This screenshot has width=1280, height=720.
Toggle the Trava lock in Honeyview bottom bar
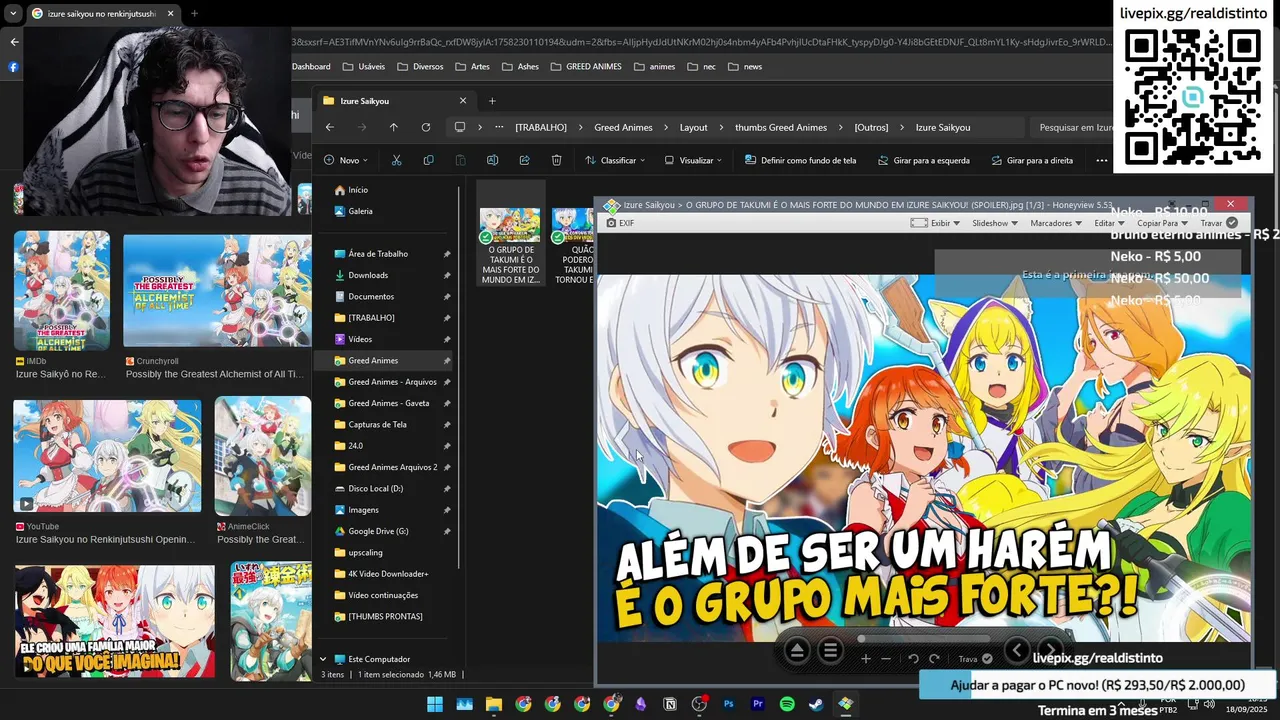click(x=987, y=659)
